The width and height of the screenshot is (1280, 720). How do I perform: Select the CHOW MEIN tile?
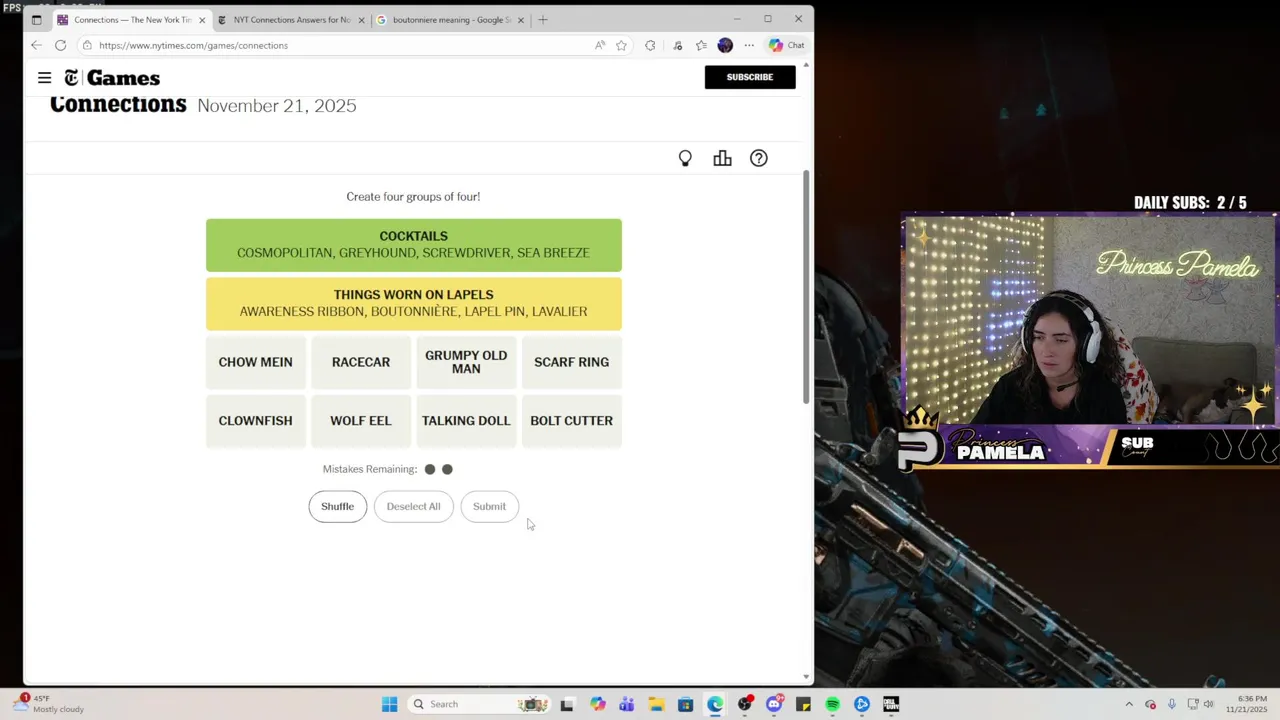[x=256, y=362]
